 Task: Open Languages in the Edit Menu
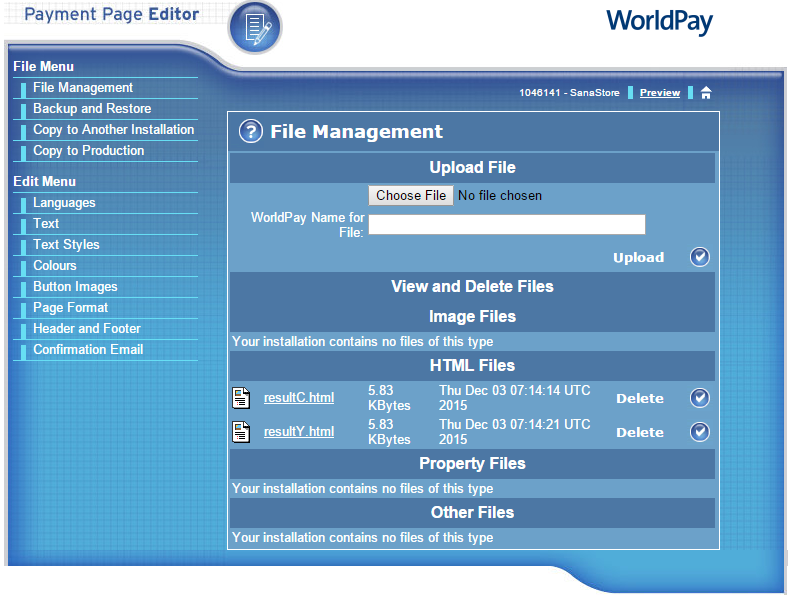[64, 203]
